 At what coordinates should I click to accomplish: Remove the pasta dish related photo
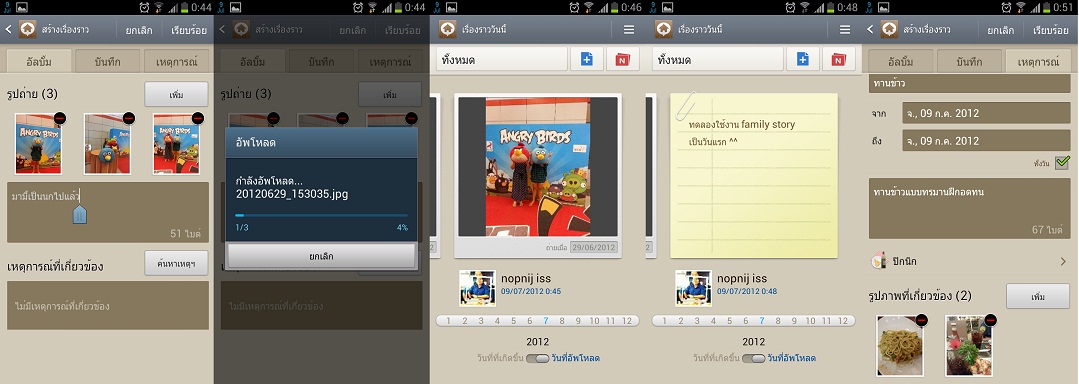[x=922, y=320]
